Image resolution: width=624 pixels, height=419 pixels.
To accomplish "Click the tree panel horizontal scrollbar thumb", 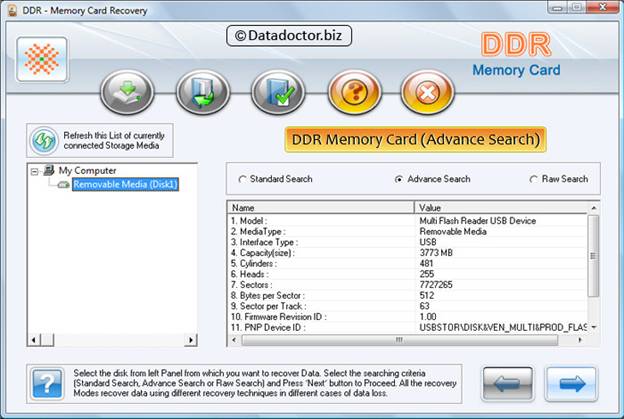I will [x=47, y=340].
